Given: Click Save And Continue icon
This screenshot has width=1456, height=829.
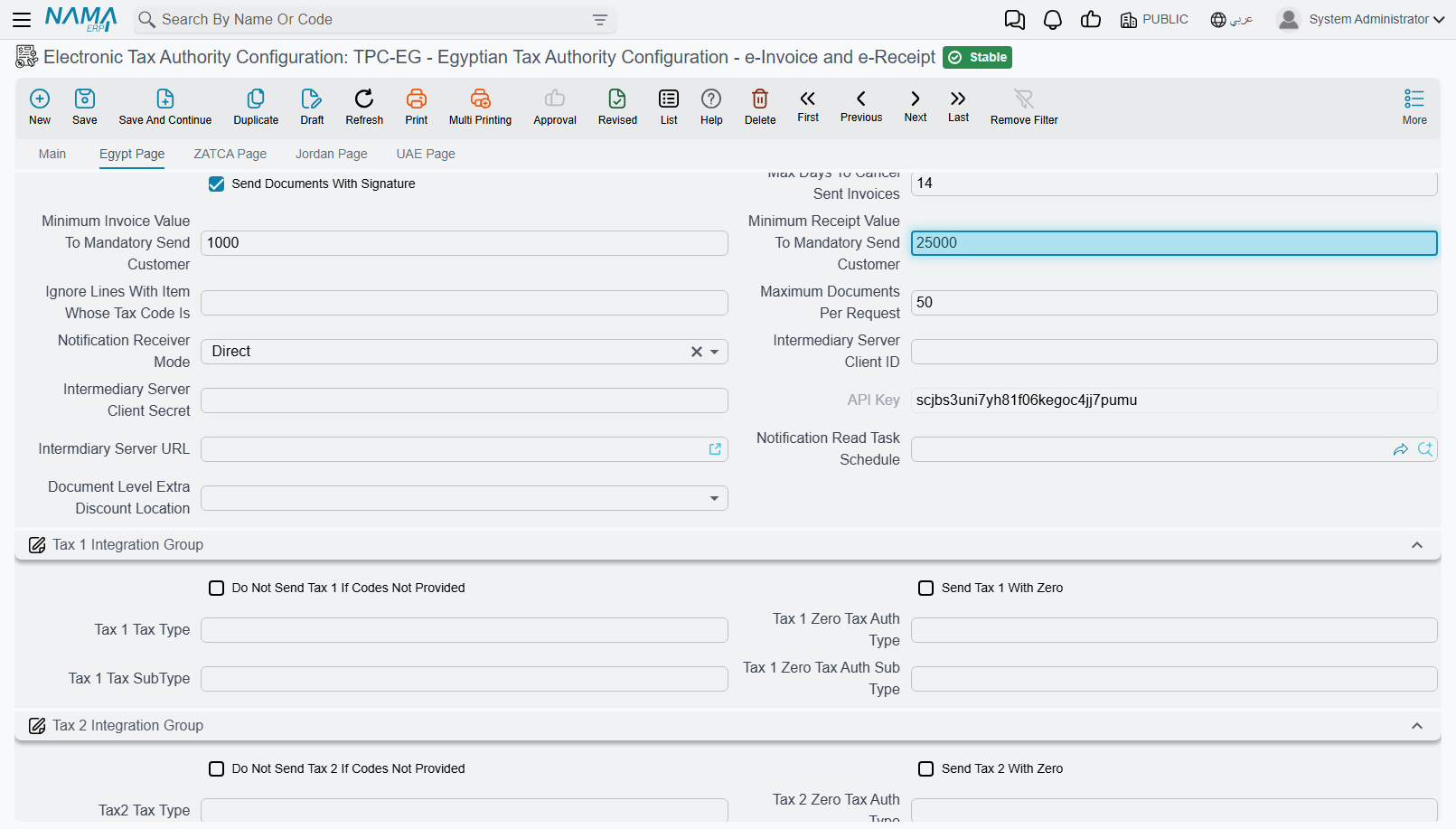Looking at the screenshot, I should [165, 99].
